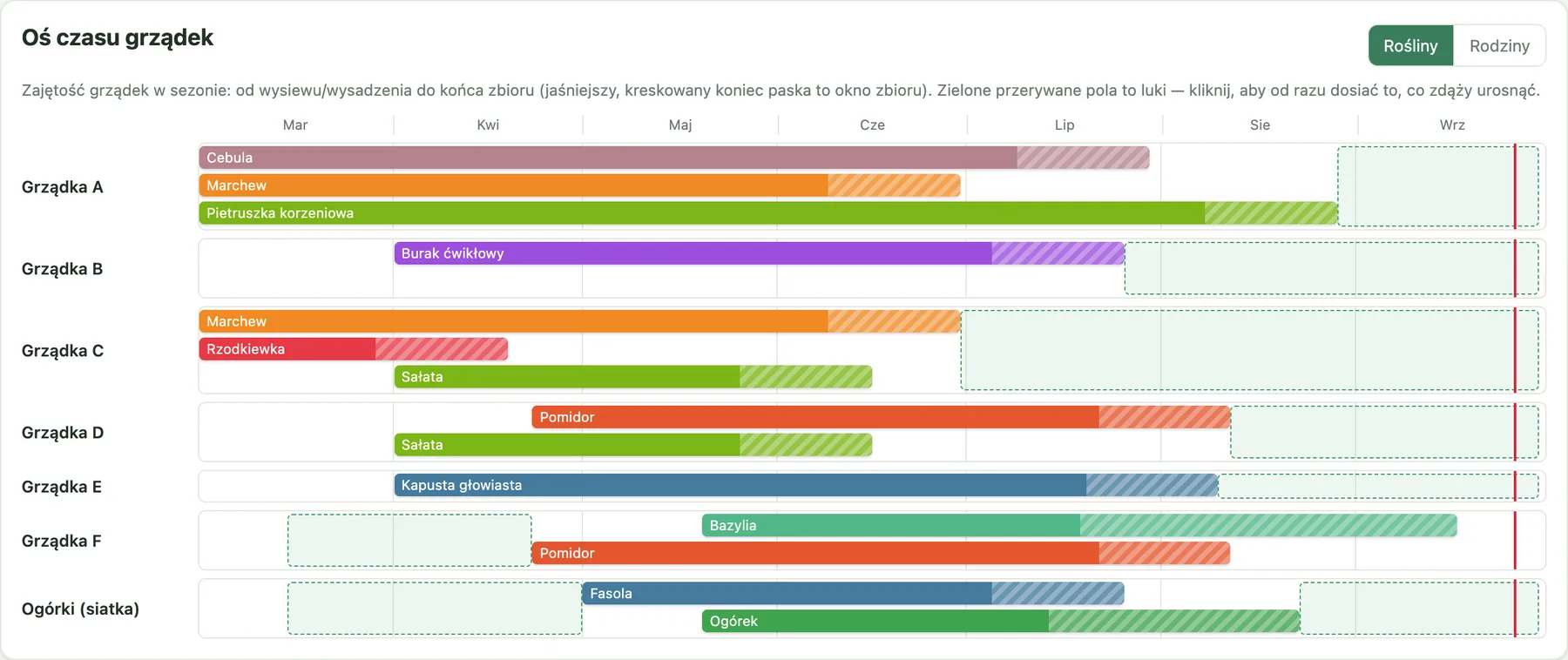
Task: Click the "Kwi" month header
Action: [x=488, y=125]
